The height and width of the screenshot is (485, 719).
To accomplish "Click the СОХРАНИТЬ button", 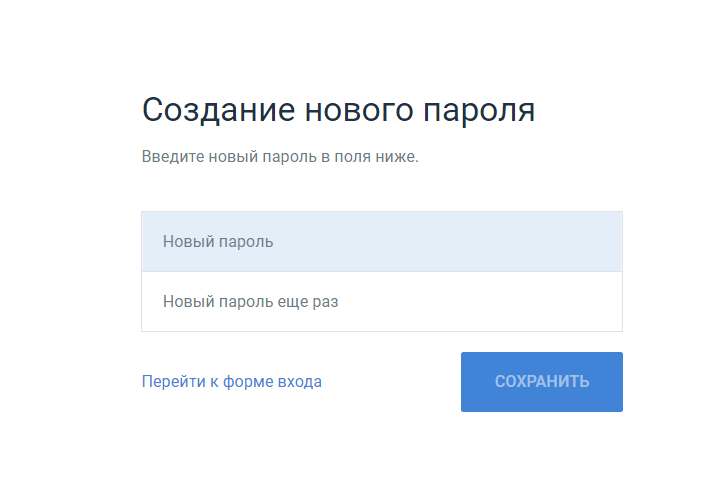I will coord(542,382).
